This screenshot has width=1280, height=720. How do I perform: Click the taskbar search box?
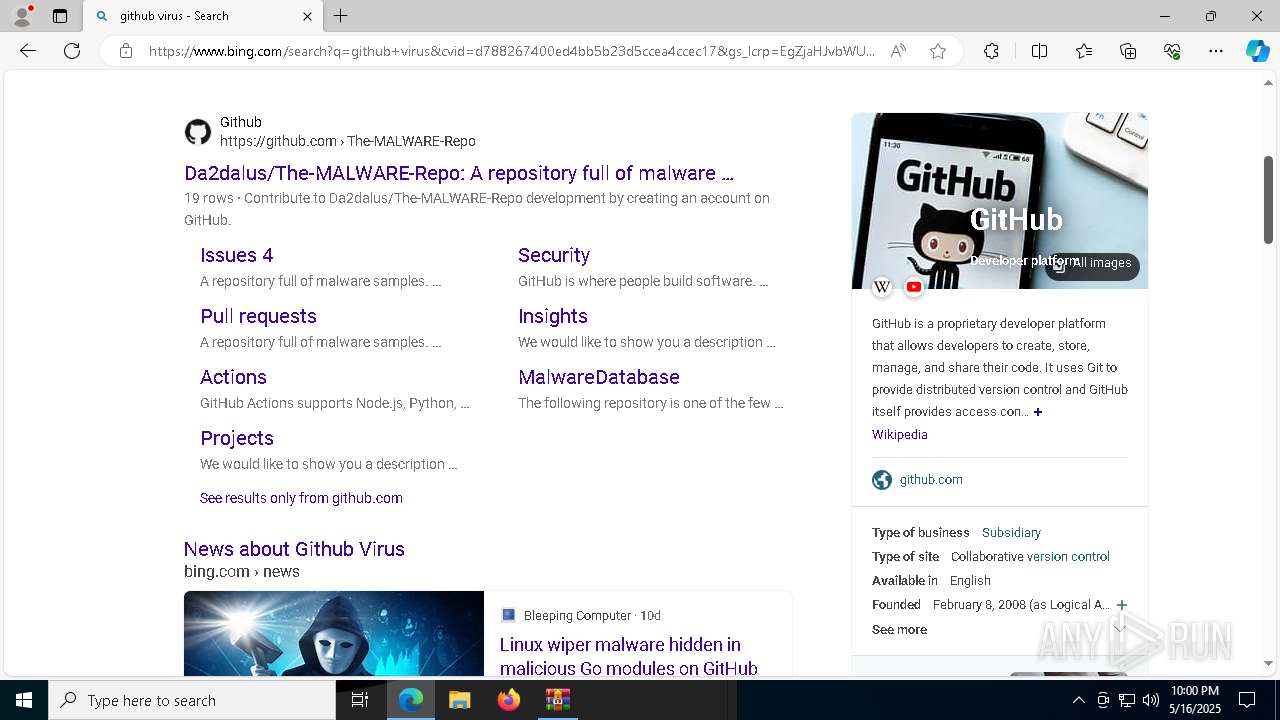pyautogui.click(x=192, y=700)
